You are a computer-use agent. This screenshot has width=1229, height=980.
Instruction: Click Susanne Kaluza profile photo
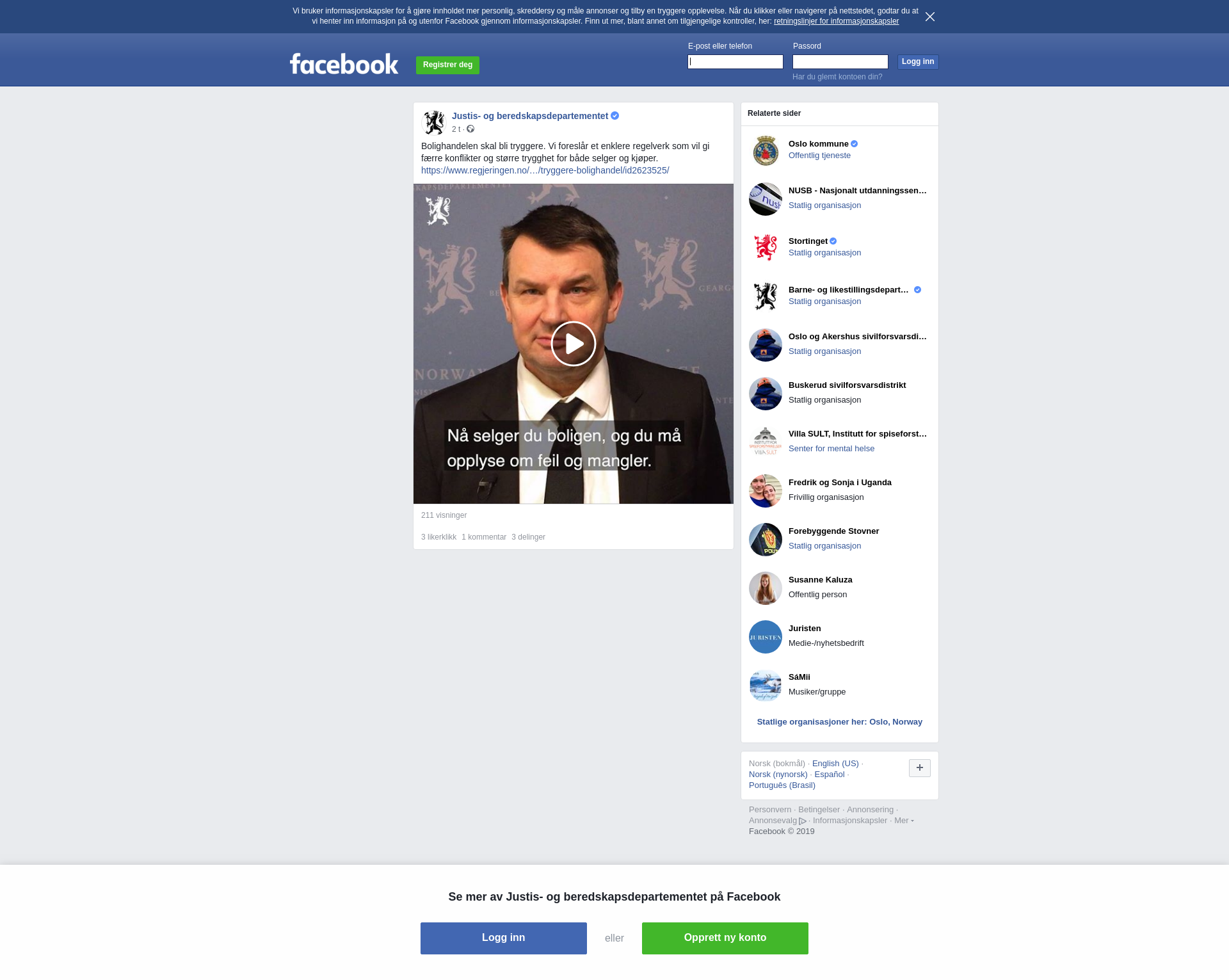[766, 588]
